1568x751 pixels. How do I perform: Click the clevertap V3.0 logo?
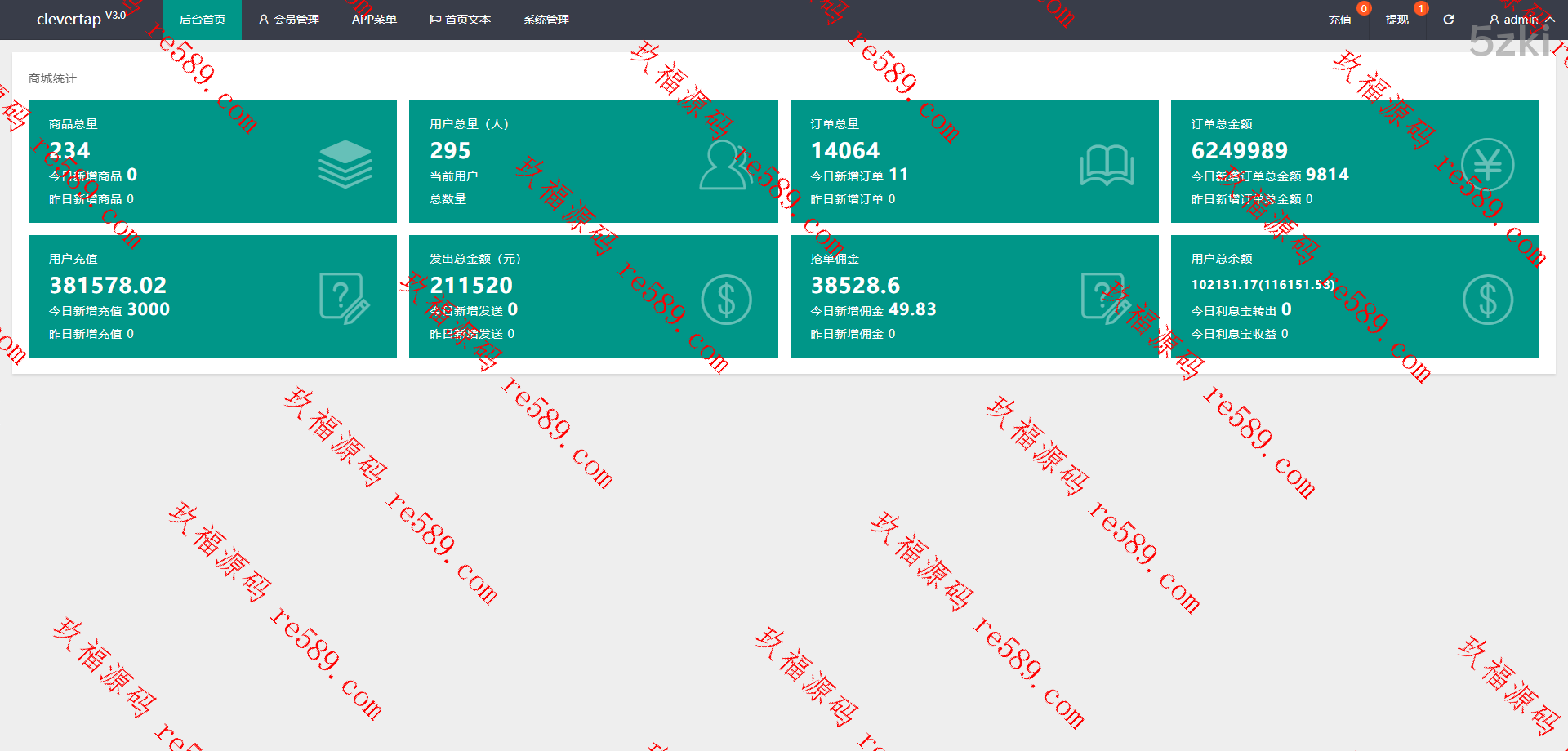coord(81,18)
